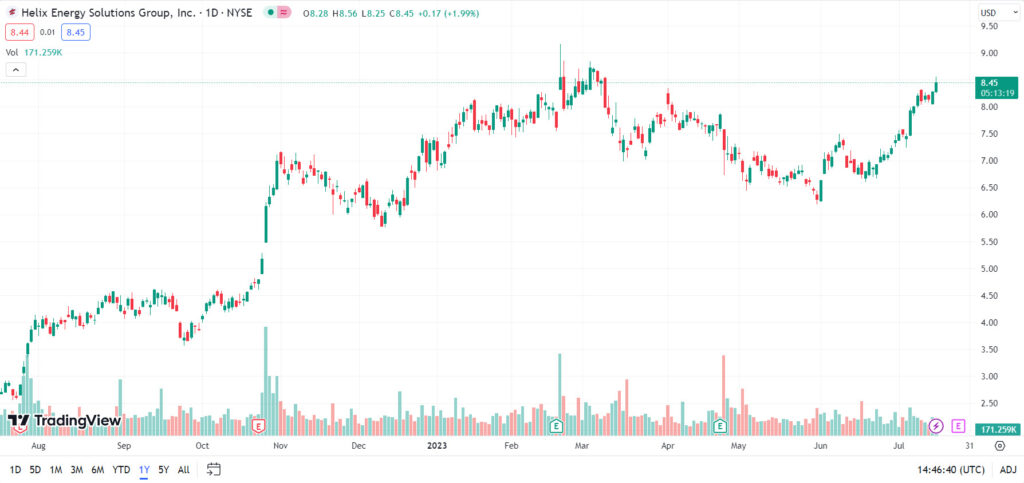Click the purple lightning bolt event icon

pos(936,426)
